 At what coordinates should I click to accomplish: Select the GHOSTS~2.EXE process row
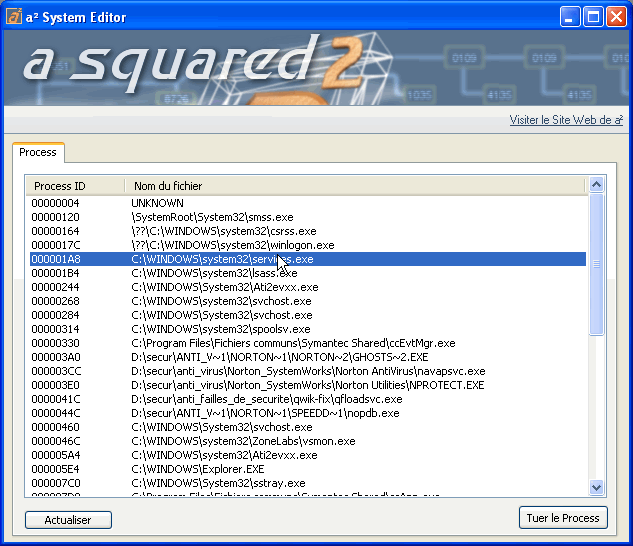[308, 357]
